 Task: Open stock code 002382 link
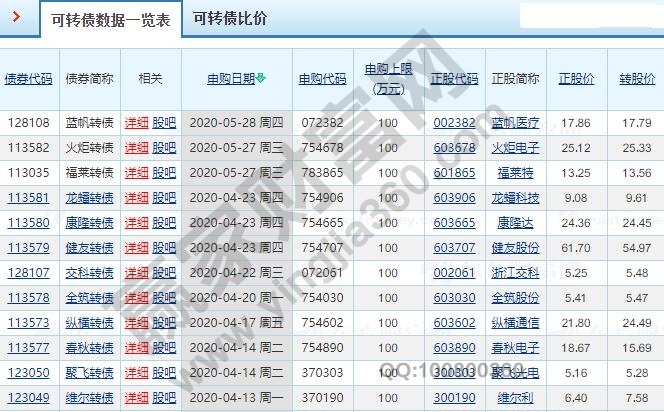click(454, 123)
